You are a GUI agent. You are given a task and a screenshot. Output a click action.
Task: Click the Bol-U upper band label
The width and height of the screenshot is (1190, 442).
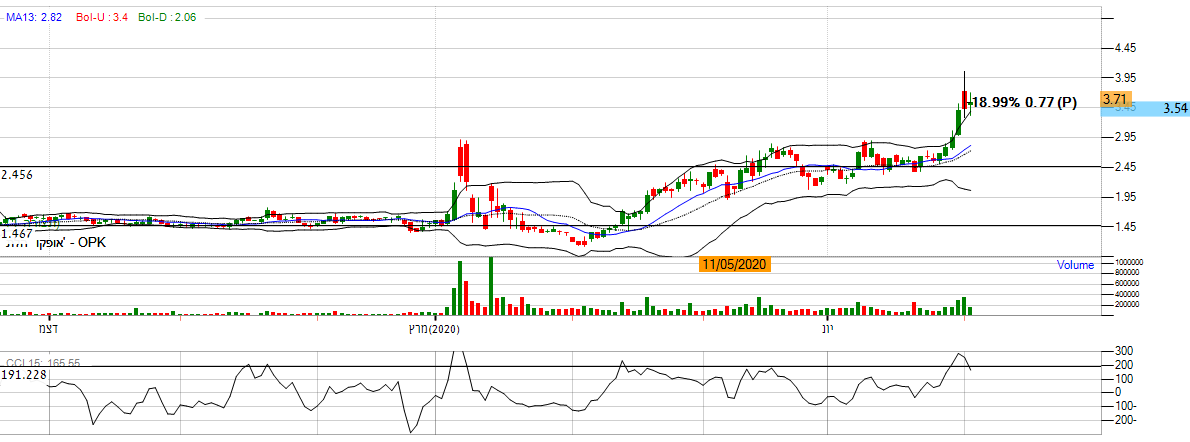pos(101,18)
